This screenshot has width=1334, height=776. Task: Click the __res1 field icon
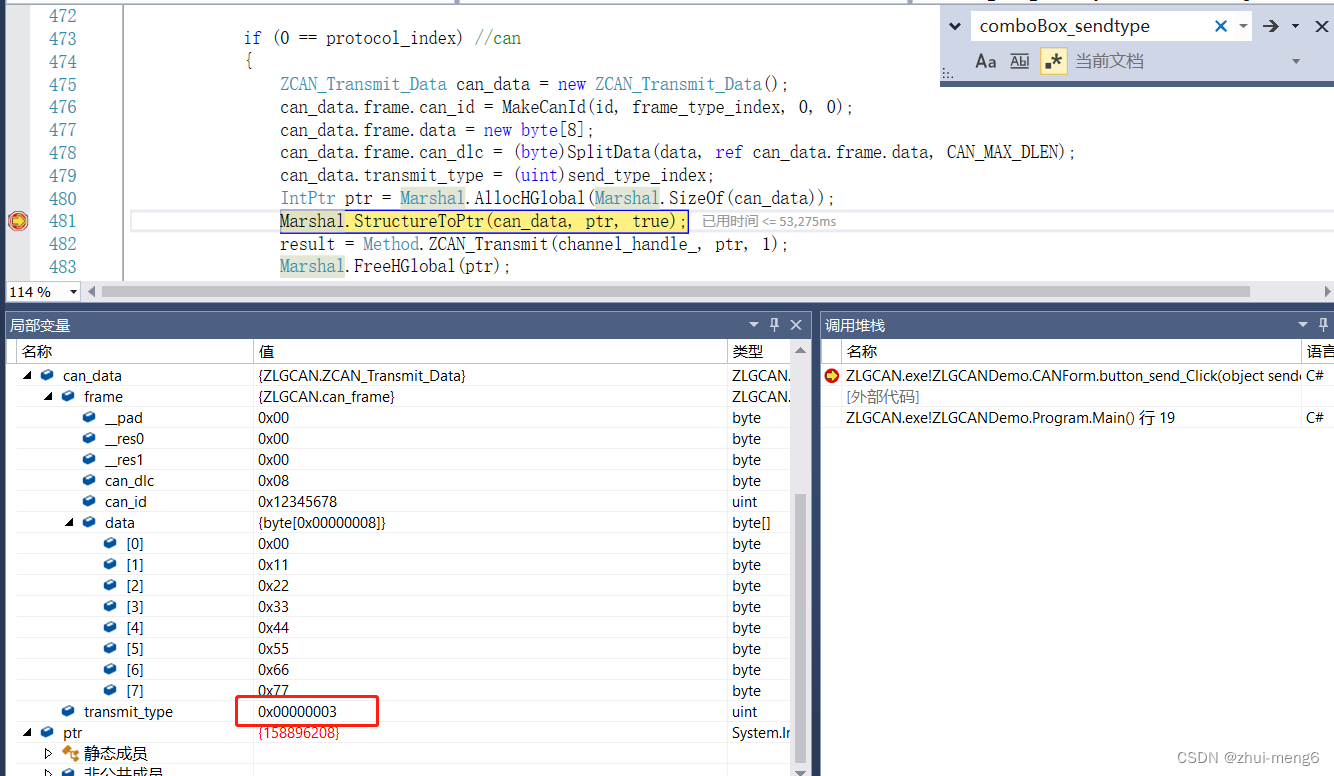coord(89,460)
